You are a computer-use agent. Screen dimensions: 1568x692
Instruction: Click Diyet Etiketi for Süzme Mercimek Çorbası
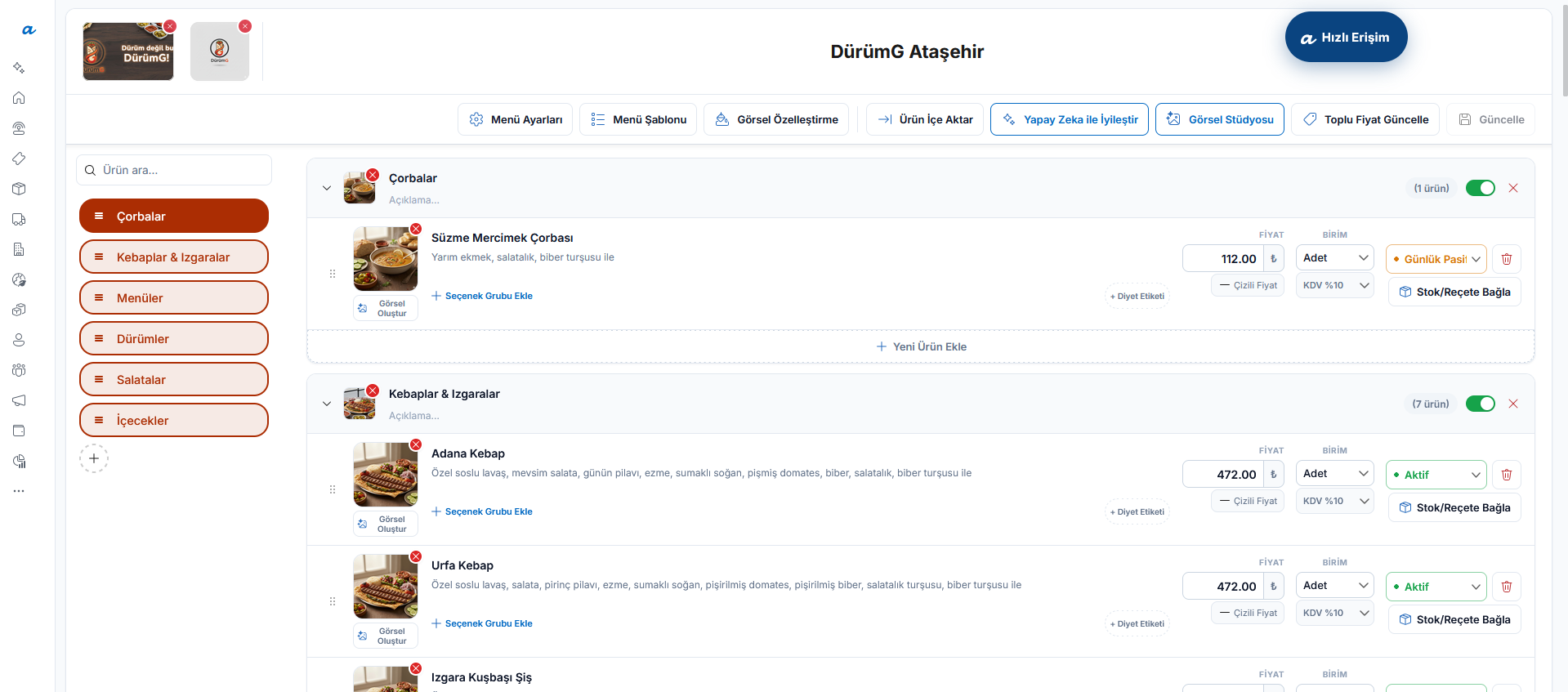point(1137,297)
